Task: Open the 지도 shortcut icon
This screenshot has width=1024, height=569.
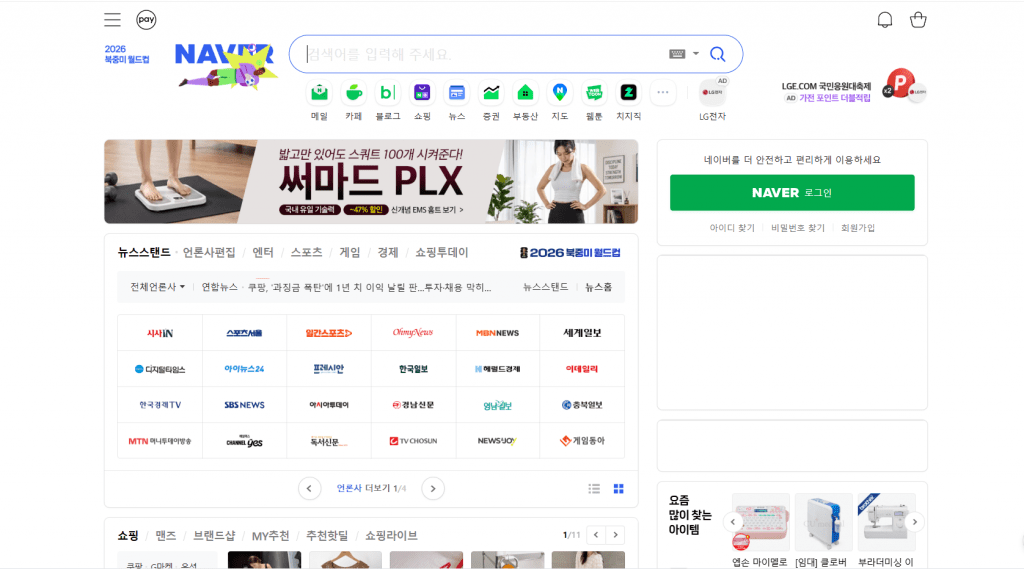Action: click(x=560, y=93)
